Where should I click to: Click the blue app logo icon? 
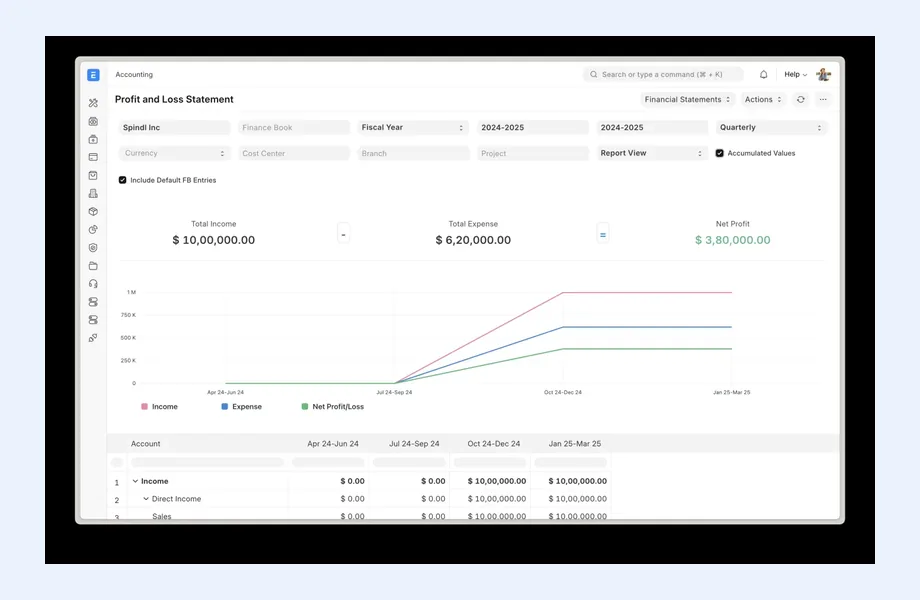pyautogui.click(x=93, y=75)
